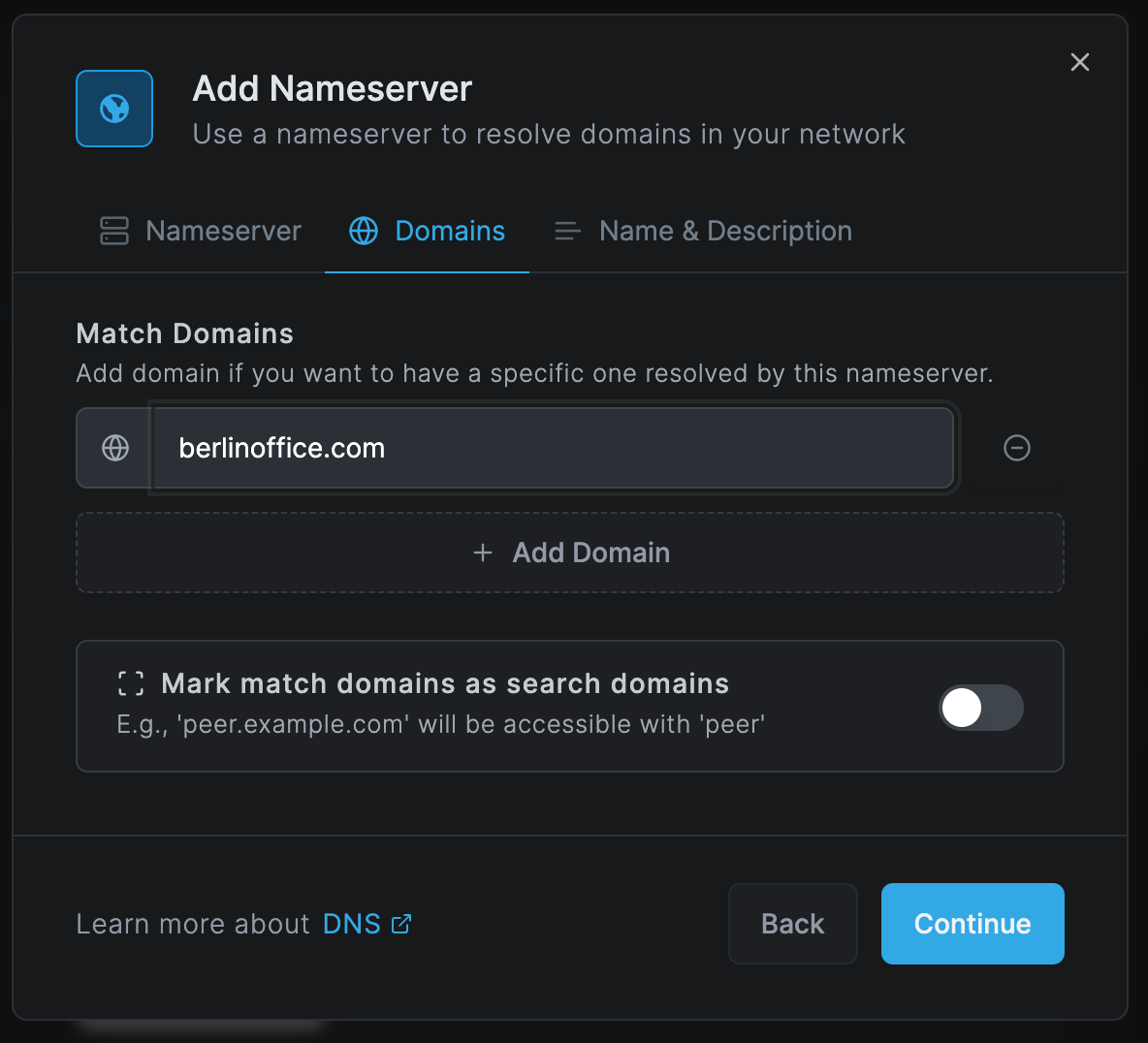
Task: Click the server icon on the Nameserver tab
Action: (114, 231)
